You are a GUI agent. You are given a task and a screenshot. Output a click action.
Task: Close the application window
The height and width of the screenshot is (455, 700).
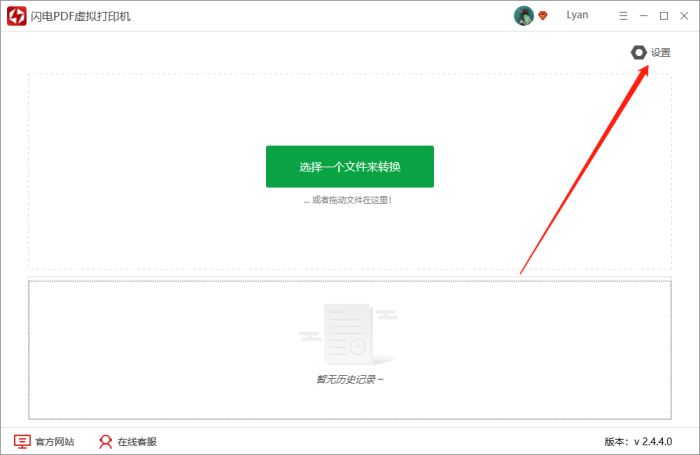(684, 16)
